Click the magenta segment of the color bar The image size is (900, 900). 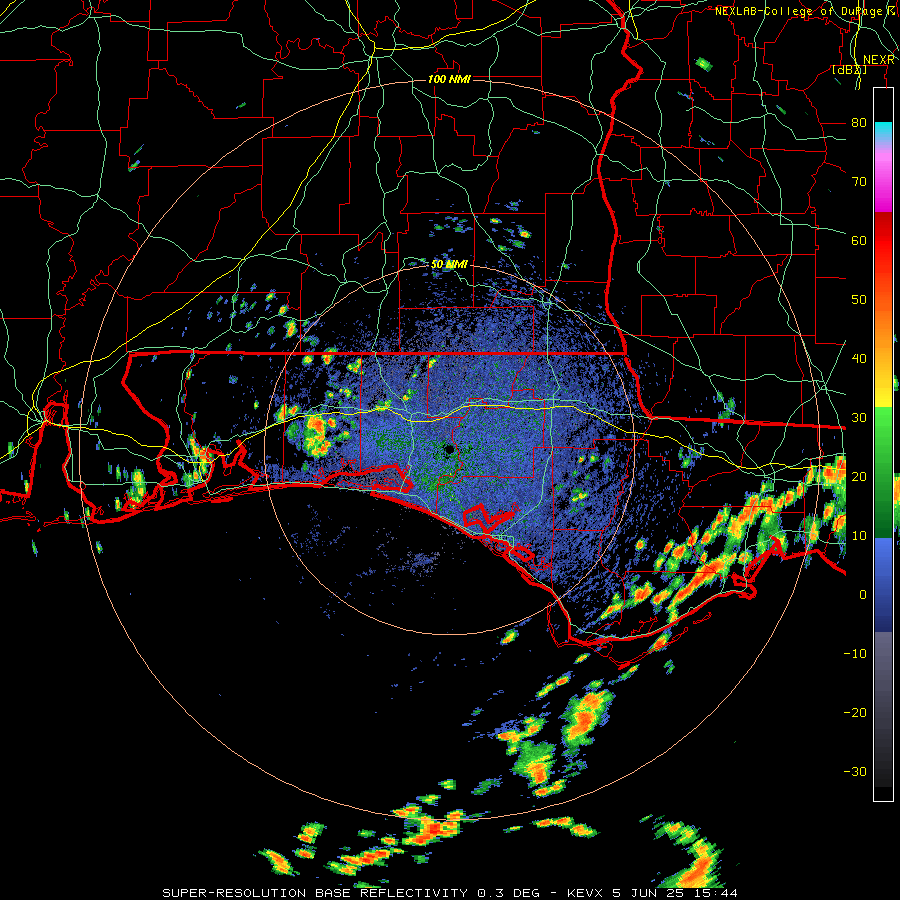883,184
